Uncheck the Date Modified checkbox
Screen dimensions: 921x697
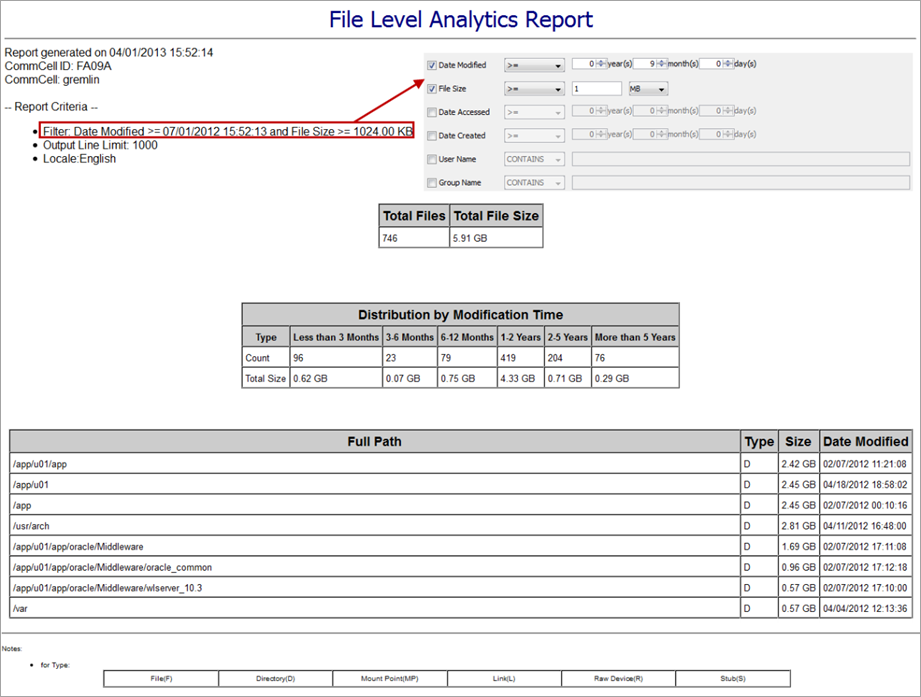tap(432, 65)
